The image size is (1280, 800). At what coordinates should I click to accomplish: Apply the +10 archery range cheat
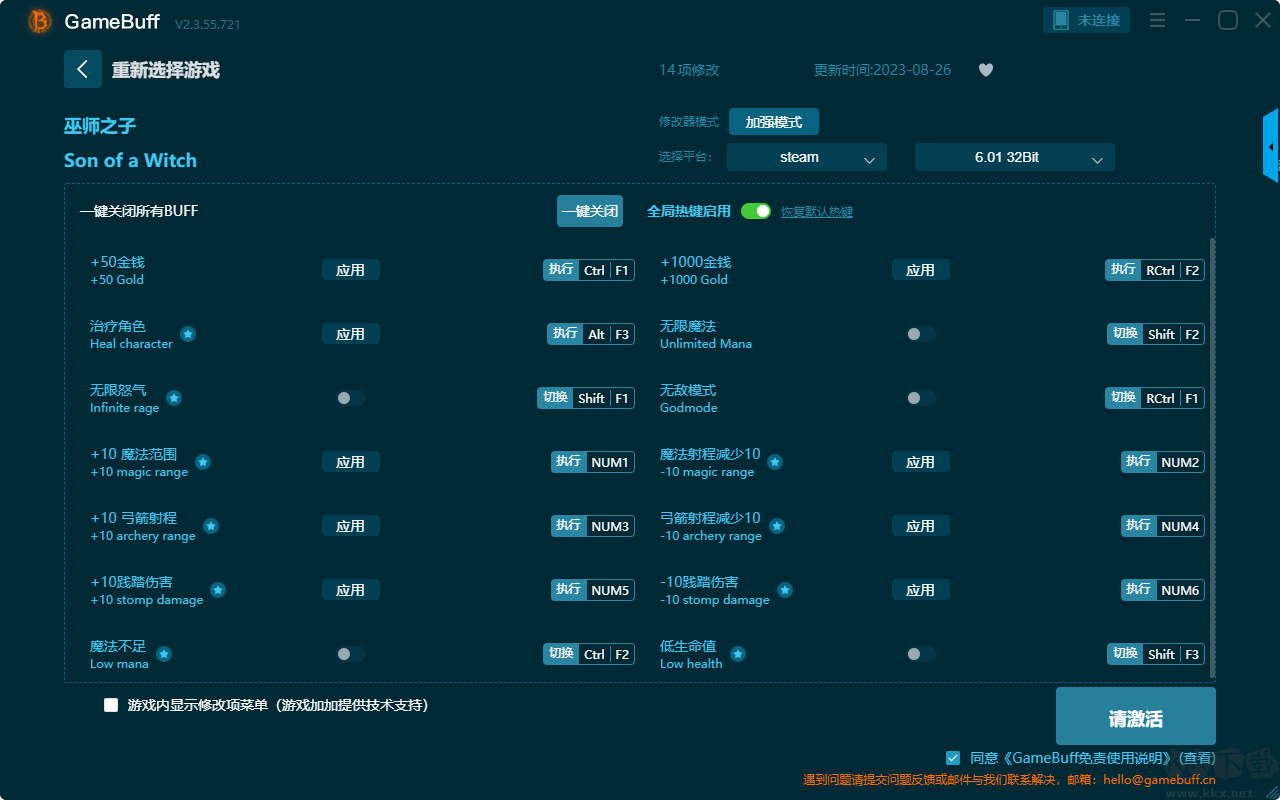[351, 526]
